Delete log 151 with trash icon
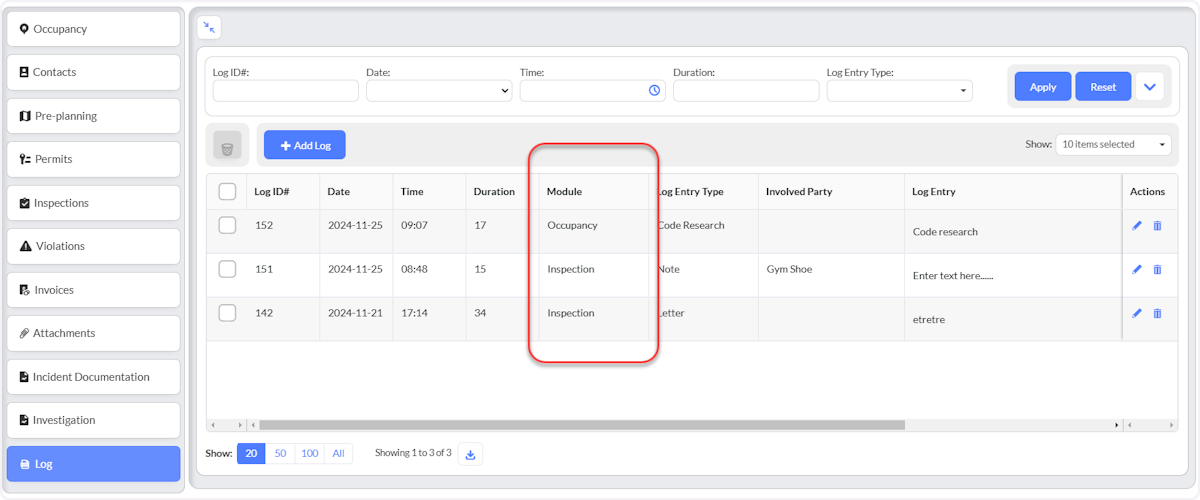 pyautogui.click(x=1158, y=270)
